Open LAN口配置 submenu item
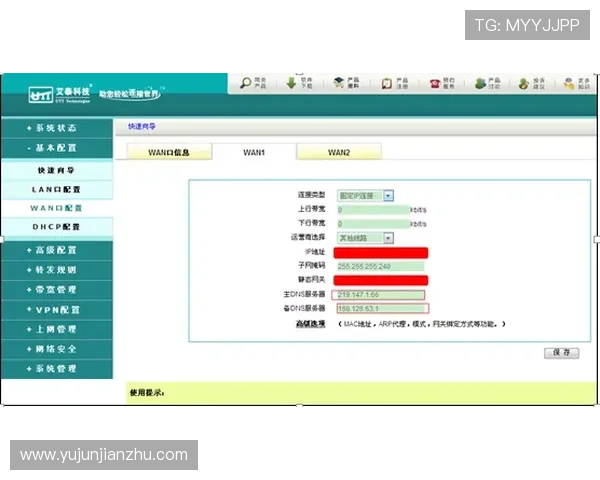 (x=57, y=189)
